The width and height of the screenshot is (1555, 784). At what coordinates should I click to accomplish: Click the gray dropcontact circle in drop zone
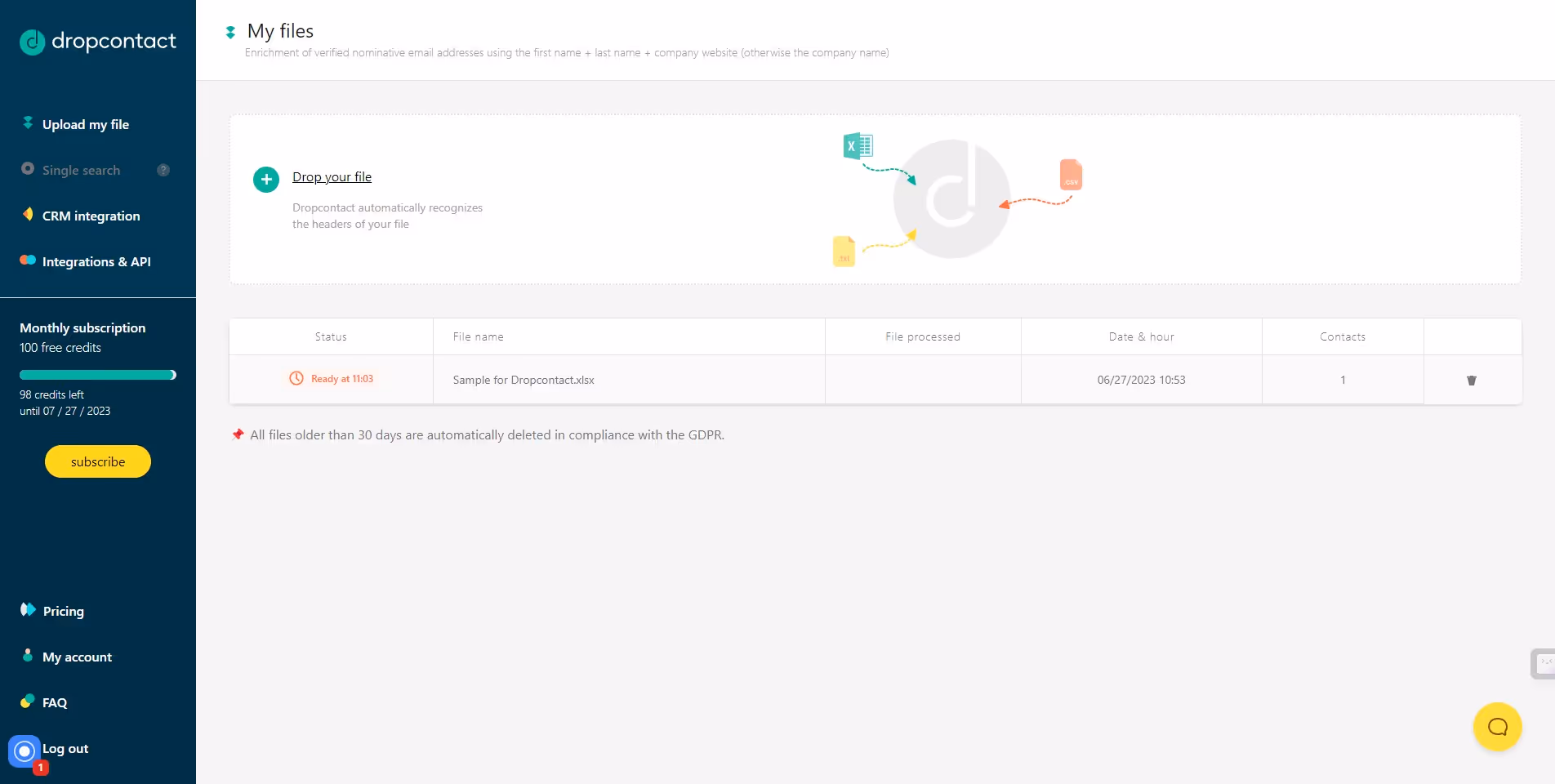(951, 199)
